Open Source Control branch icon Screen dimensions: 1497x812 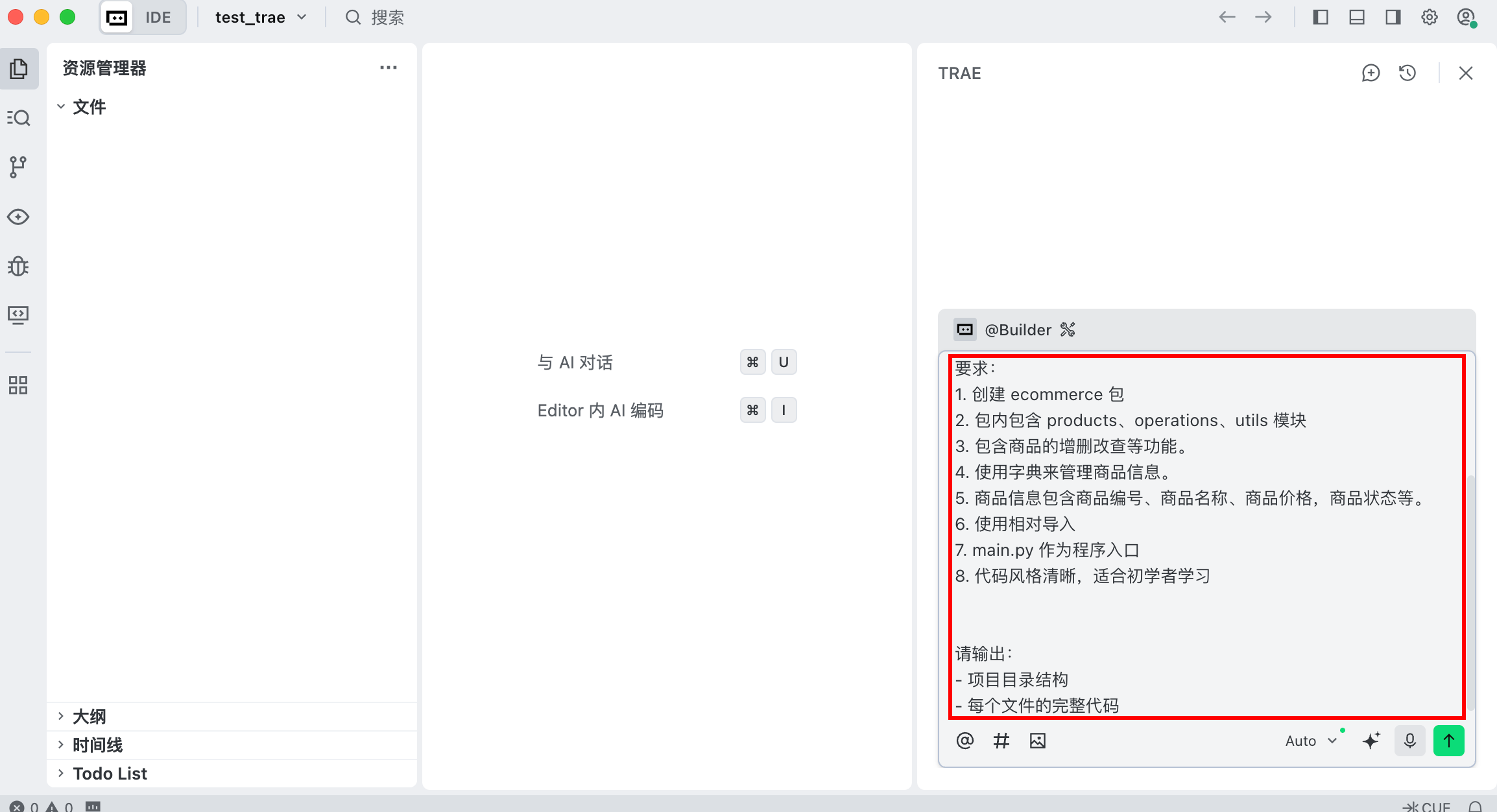19,167
